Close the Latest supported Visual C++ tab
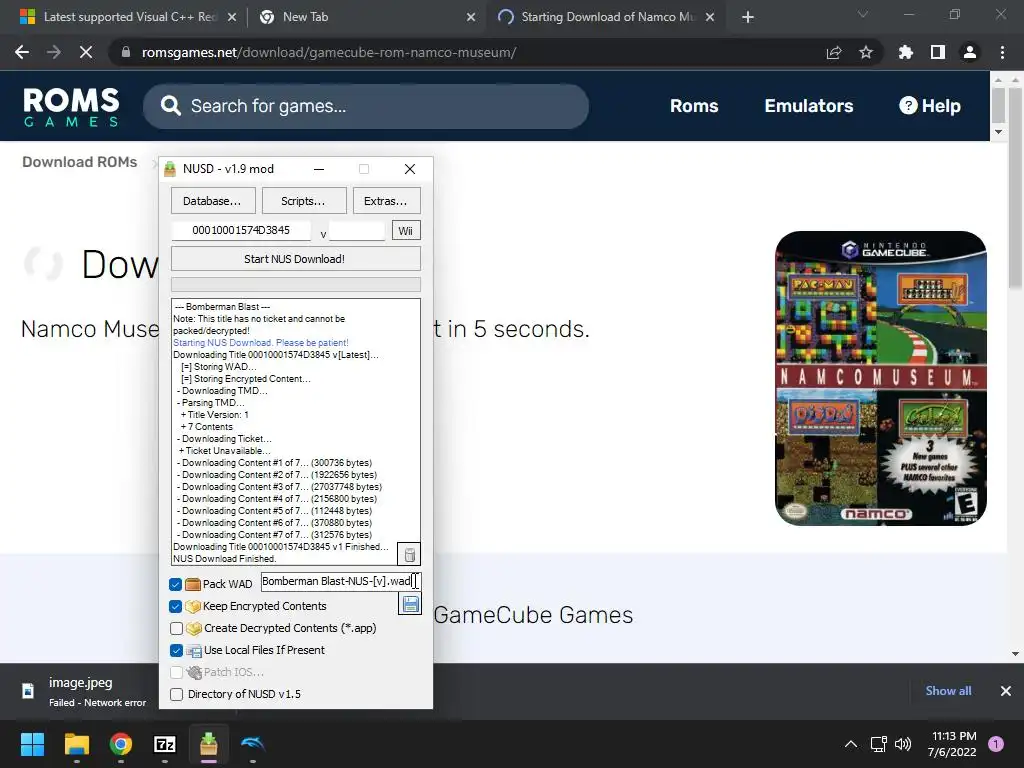The height and width of the screenshot is (768, 1024). pyautogui.click(x=231, y=17)
